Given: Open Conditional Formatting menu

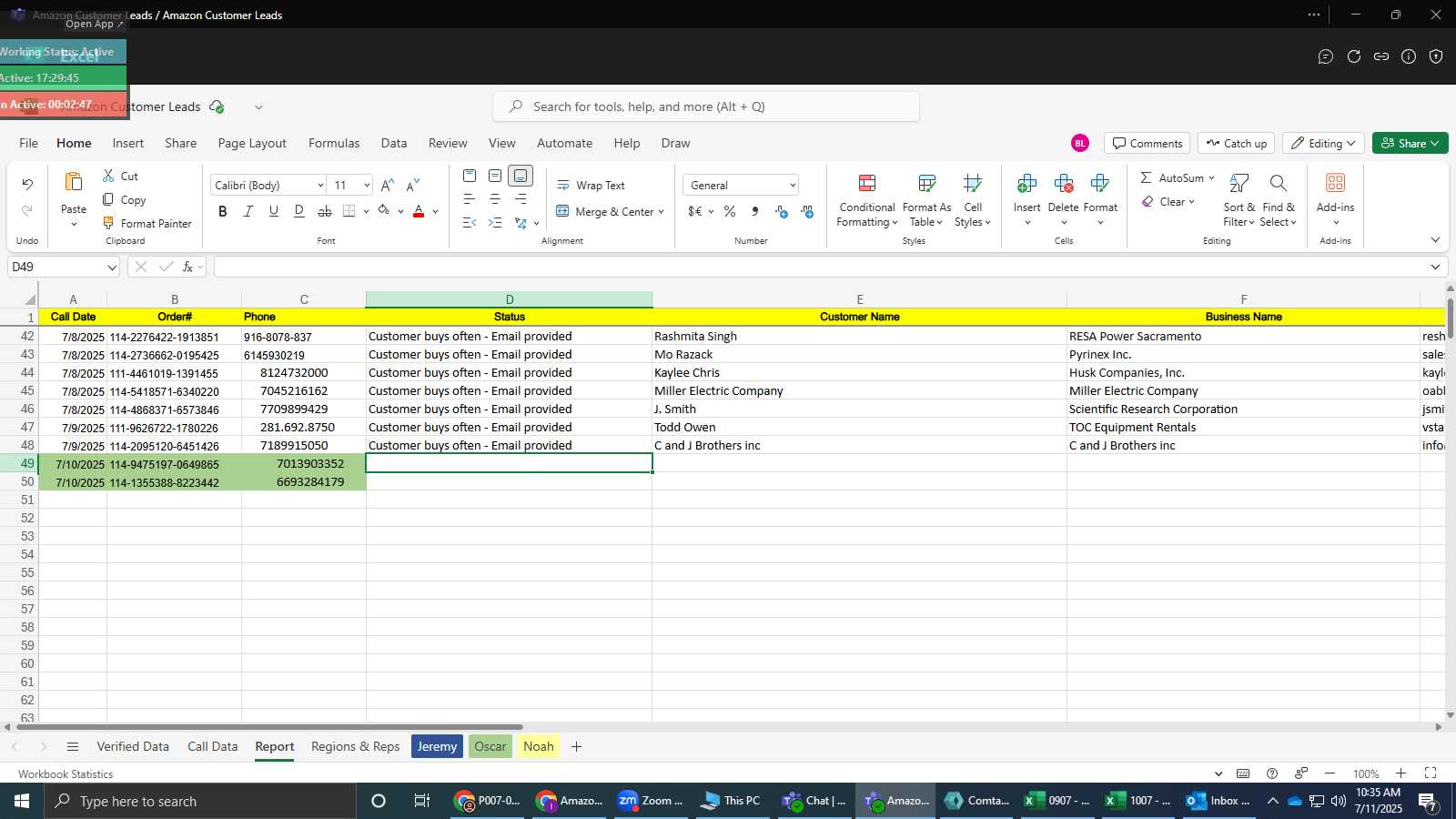Looking at the screenshot, I should (867, 200).
